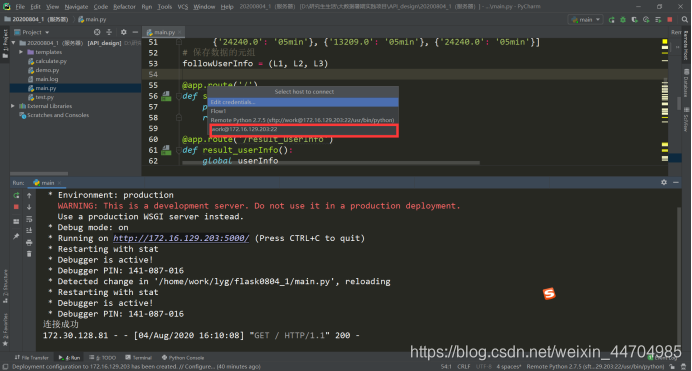Click the editor horizontal scrollbar
692x371 pixels.
point(331,163)
